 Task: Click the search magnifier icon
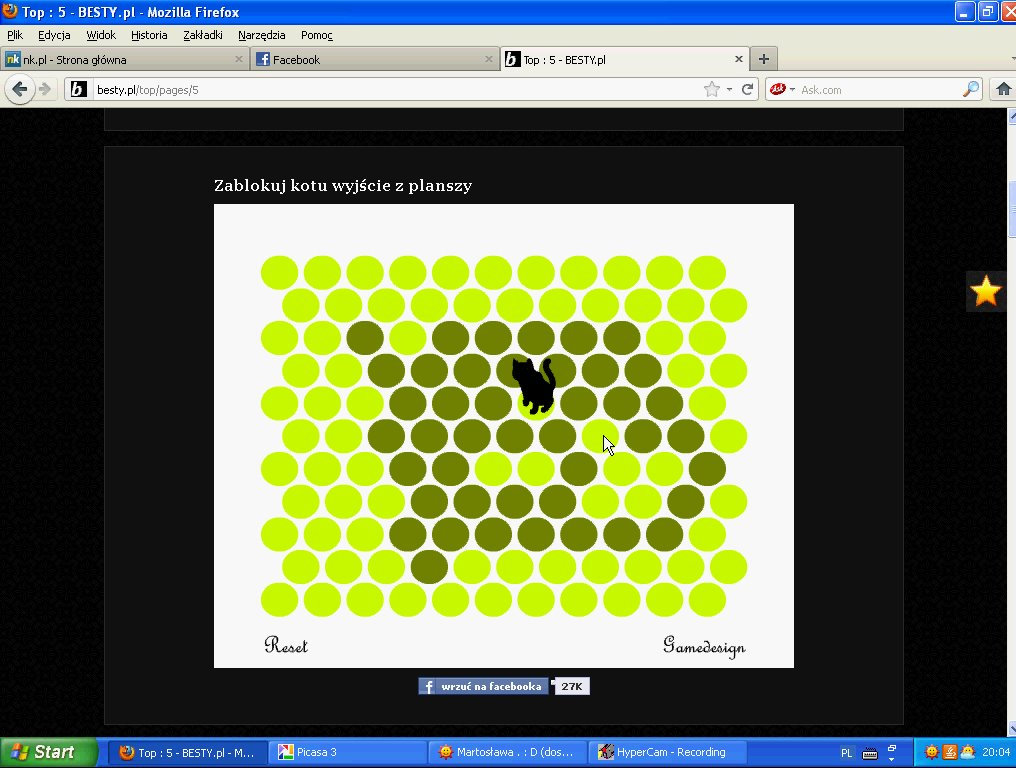[x=971, y=89]
